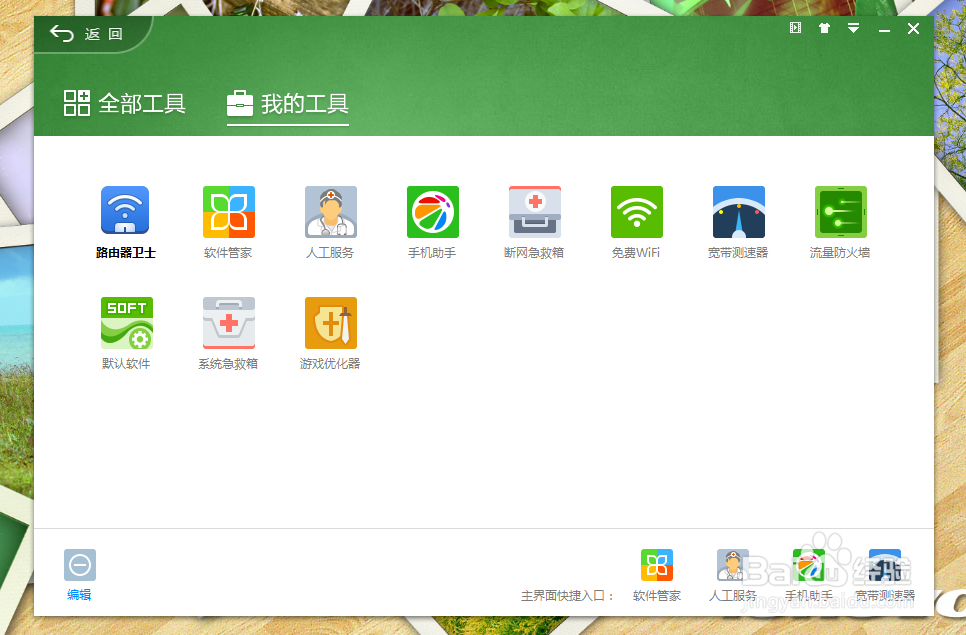The height and width of the screenshot is (635, 966).
Task: Click the 系统急救箱 label text
Action: coord(228,363)
